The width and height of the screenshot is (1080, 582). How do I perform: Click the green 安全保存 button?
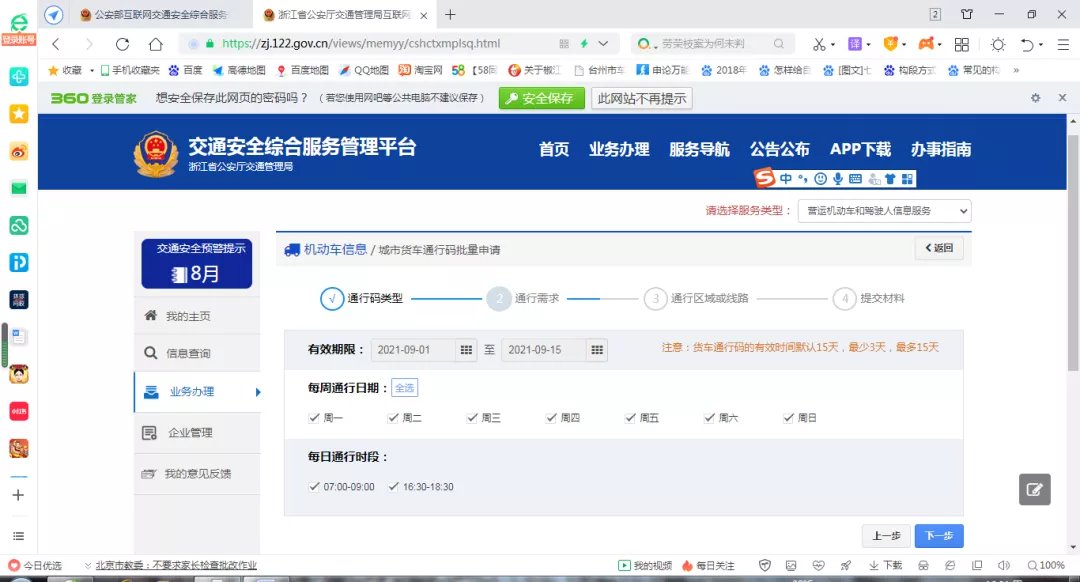(x=541, y=98)
